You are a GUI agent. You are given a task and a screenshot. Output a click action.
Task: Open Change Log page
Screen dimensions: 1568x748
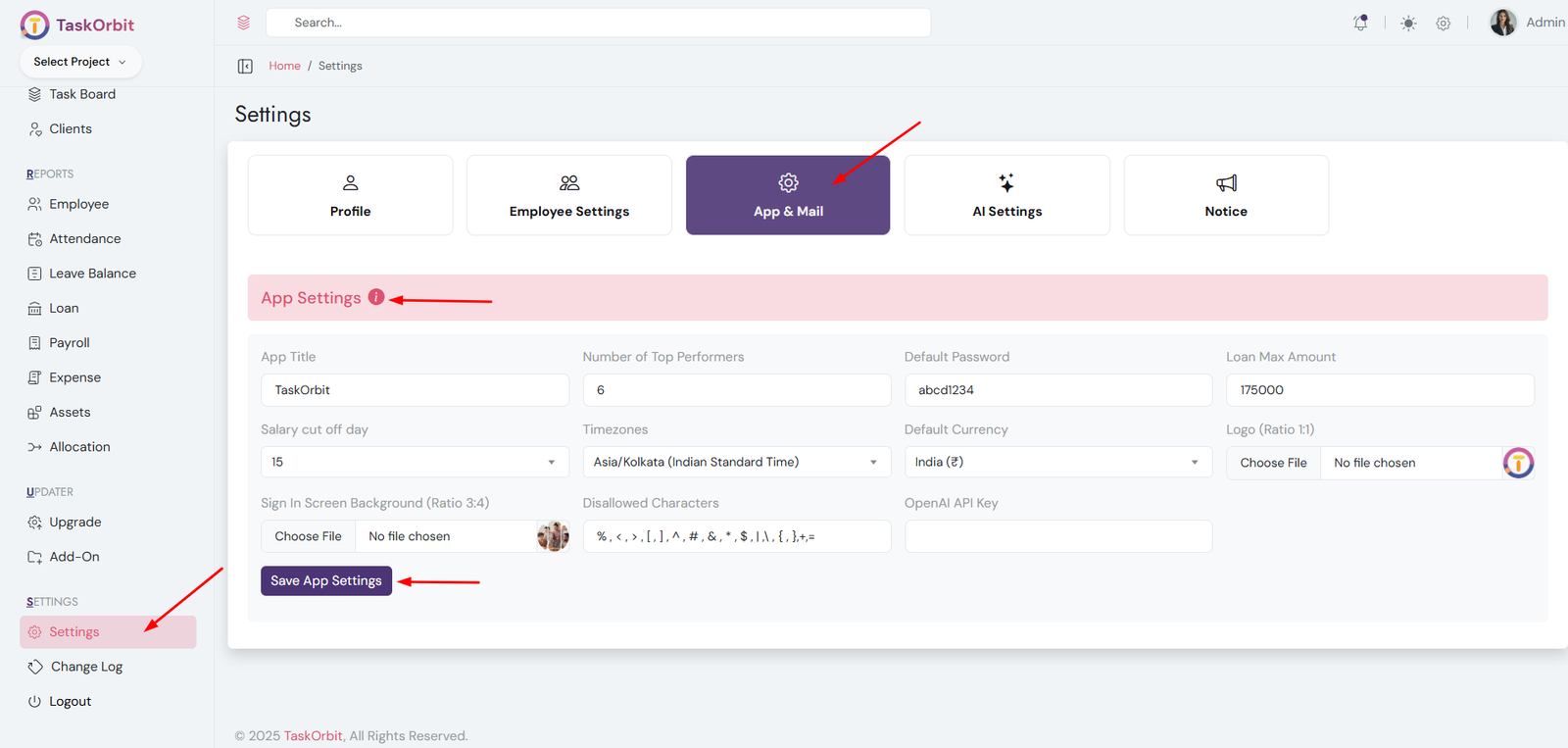click(86, 667)
